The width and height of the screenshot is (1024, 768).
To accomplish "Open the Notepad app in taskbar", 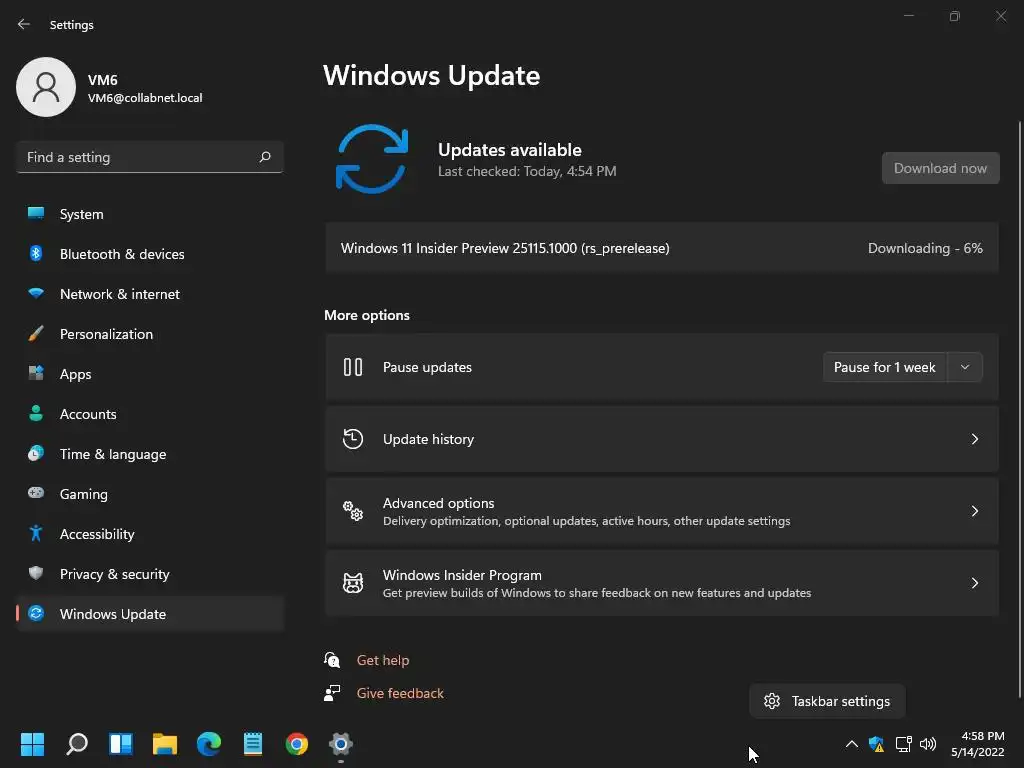I will click(253, 744).
